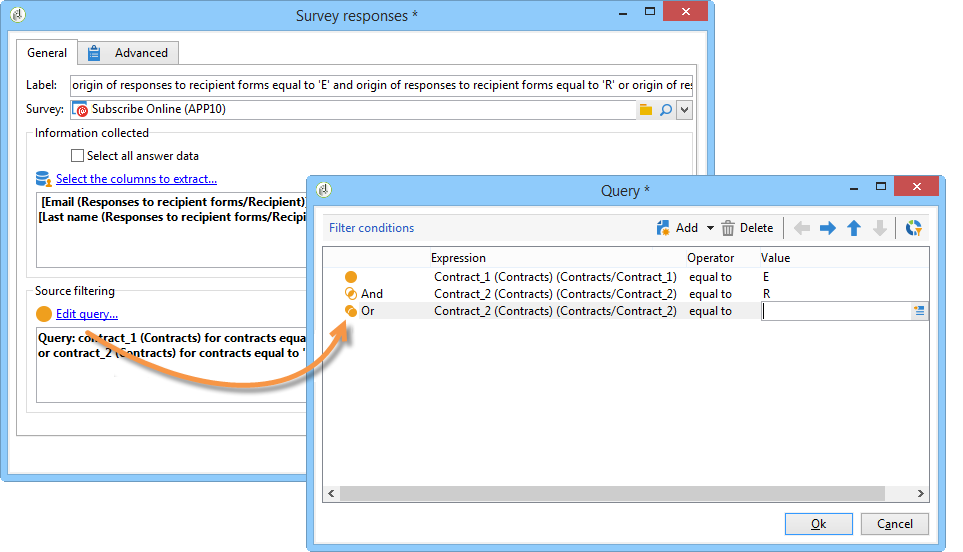This screenshot has height=552, width=963.
Task: Expand the Survey field dropdown arrow
Action: (685, 110)
